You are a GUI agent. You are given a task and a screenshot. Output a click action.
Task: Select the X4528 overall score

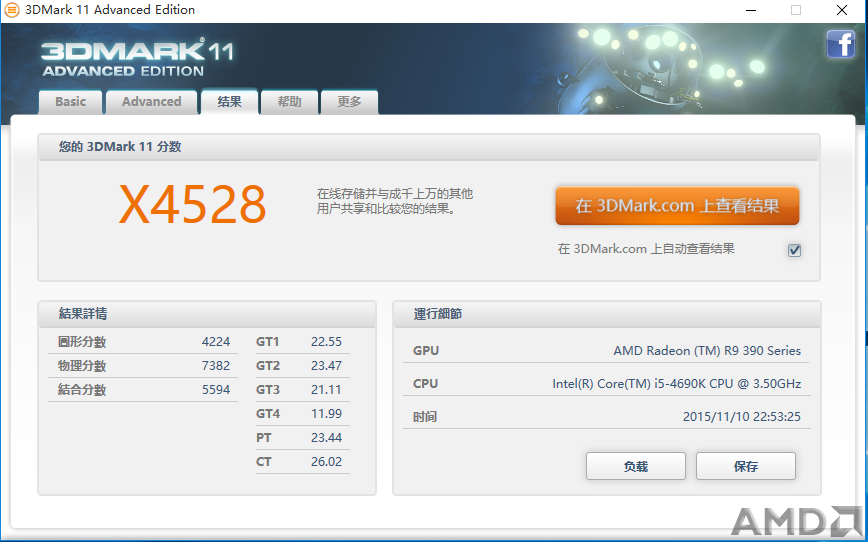pos(193,204)
